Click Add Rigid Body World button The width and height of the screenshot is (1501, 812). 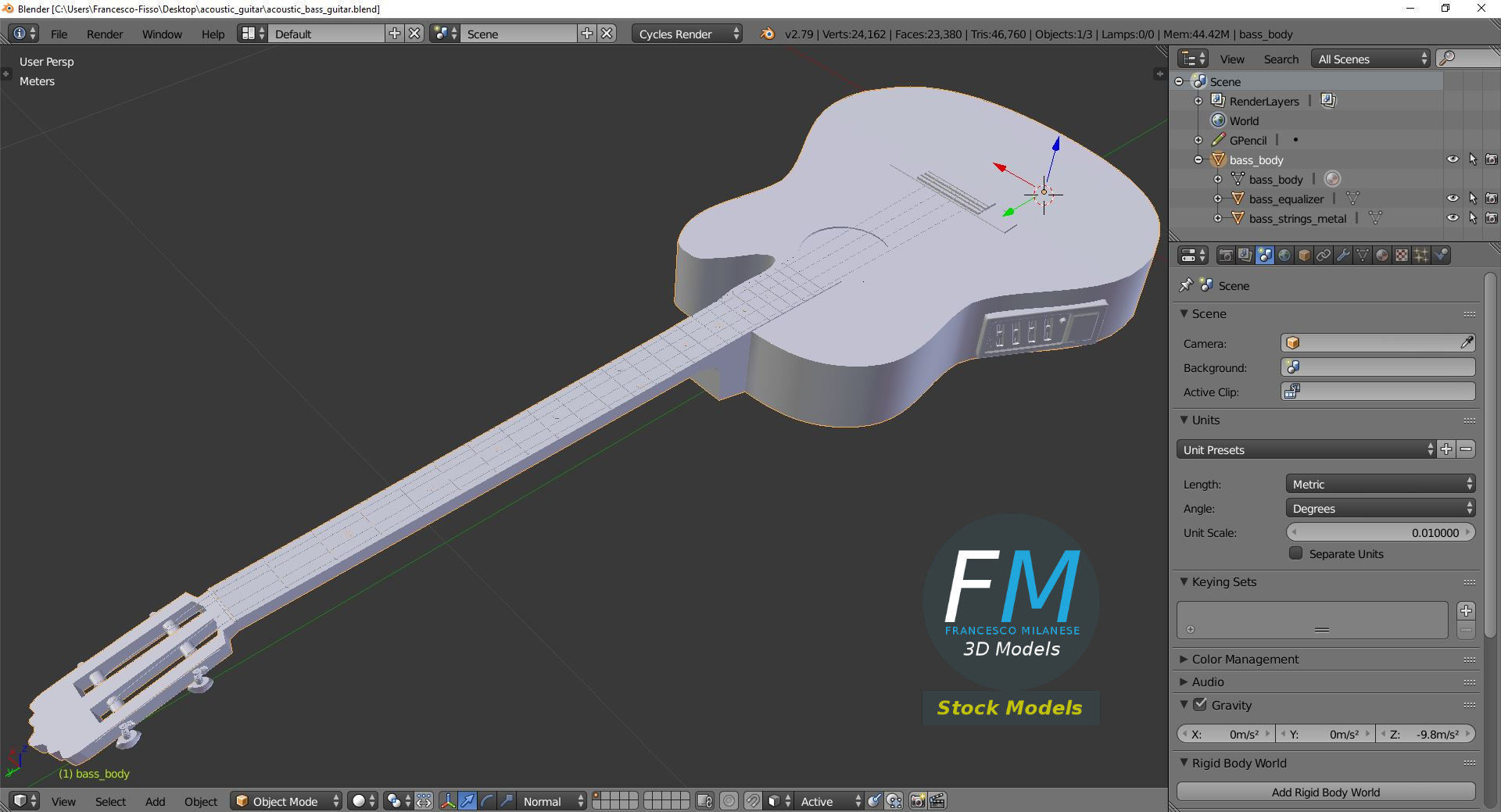coord(1325,792)
